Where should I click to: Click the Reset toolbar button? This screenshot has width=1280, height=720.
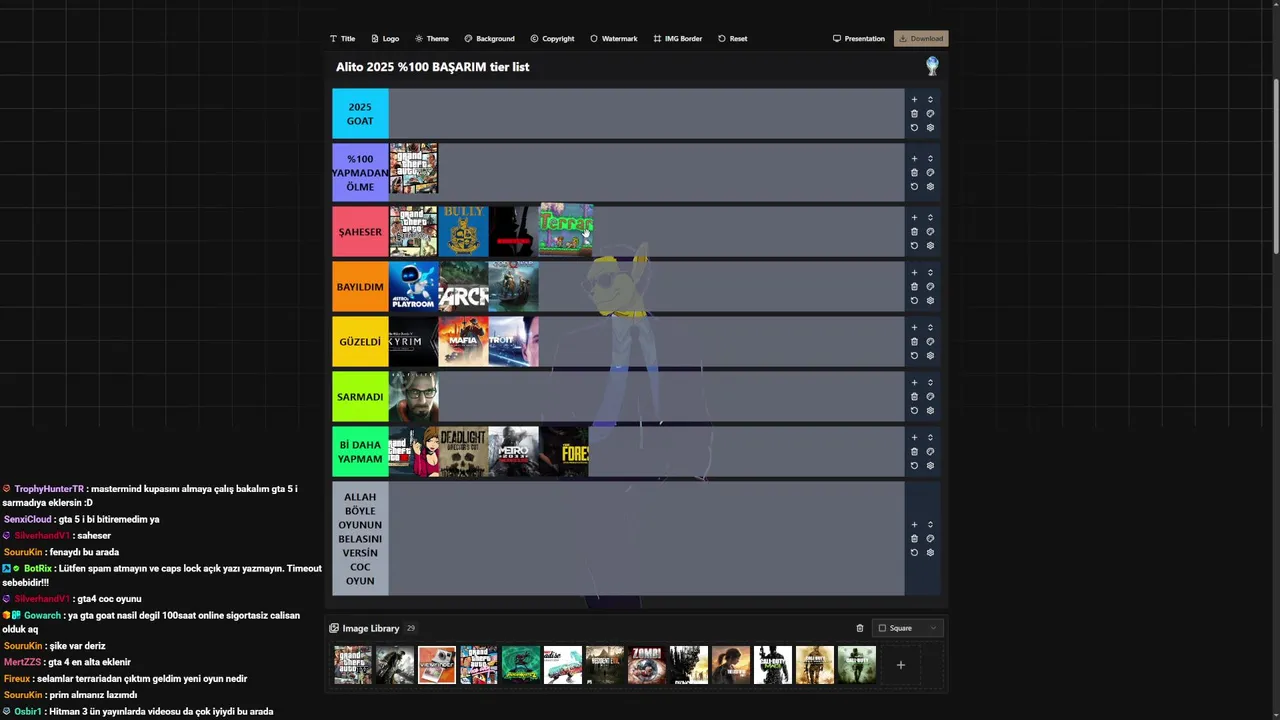click(x=732, y=39)
